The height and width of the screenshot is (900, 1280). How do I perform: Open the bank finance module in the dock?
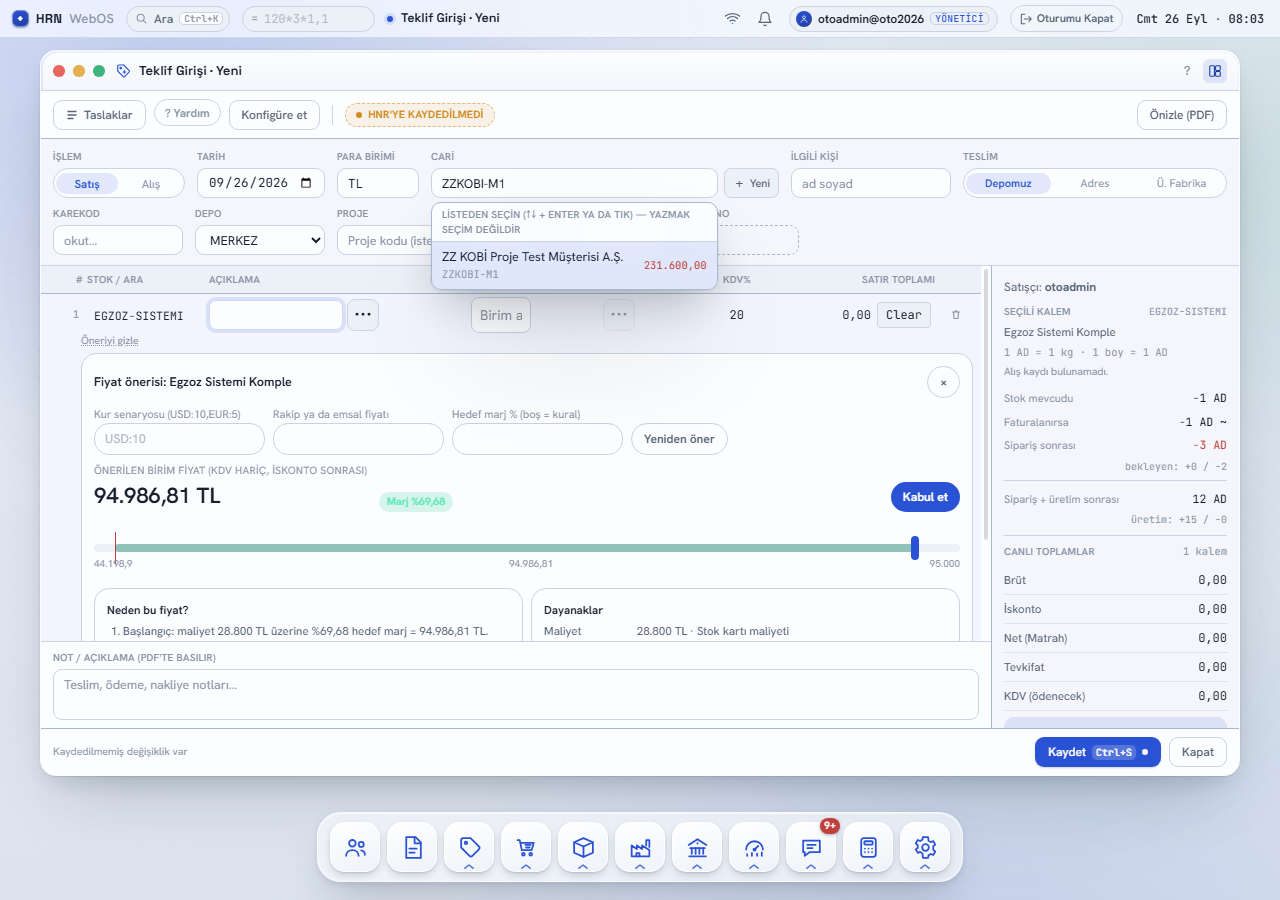point(697,848)
